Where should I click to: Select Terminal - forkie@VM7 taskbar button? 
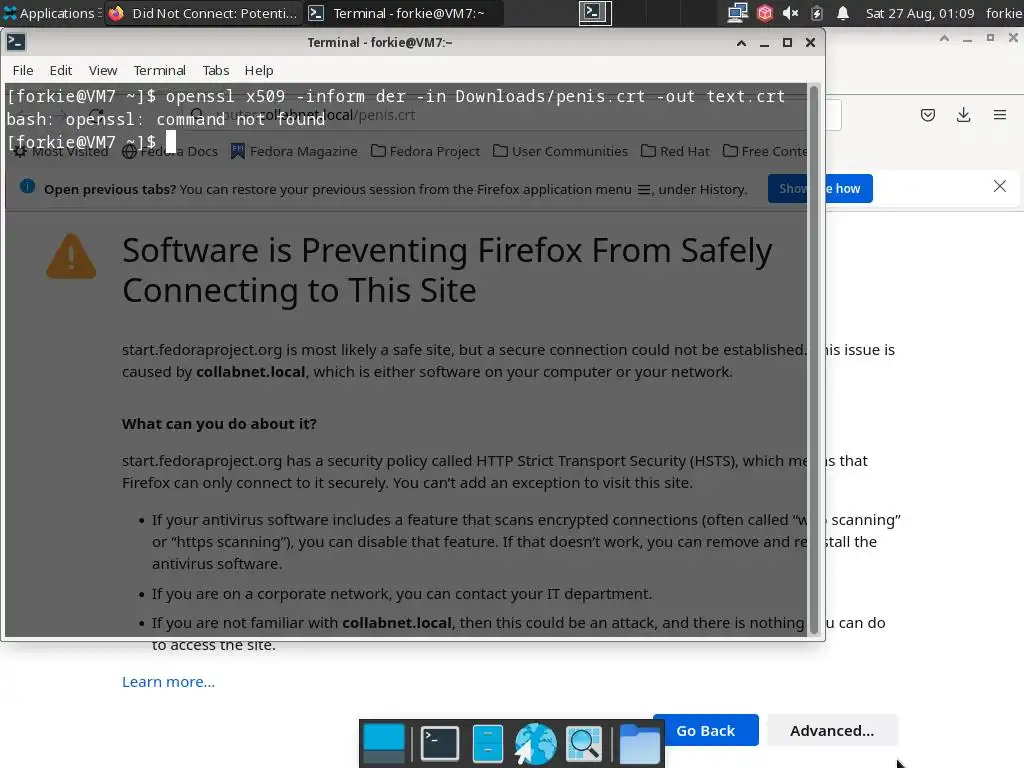click(404, 13)
